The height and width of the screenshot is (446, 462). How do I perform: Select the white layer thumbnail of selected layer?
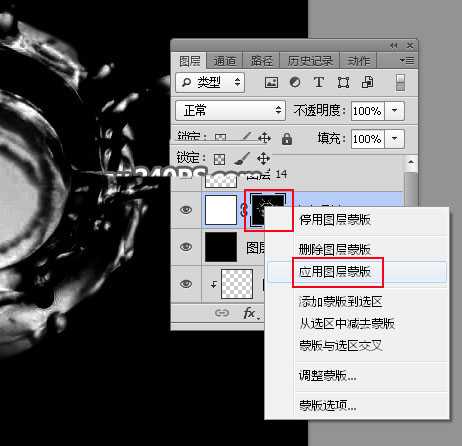click(221, 210)
